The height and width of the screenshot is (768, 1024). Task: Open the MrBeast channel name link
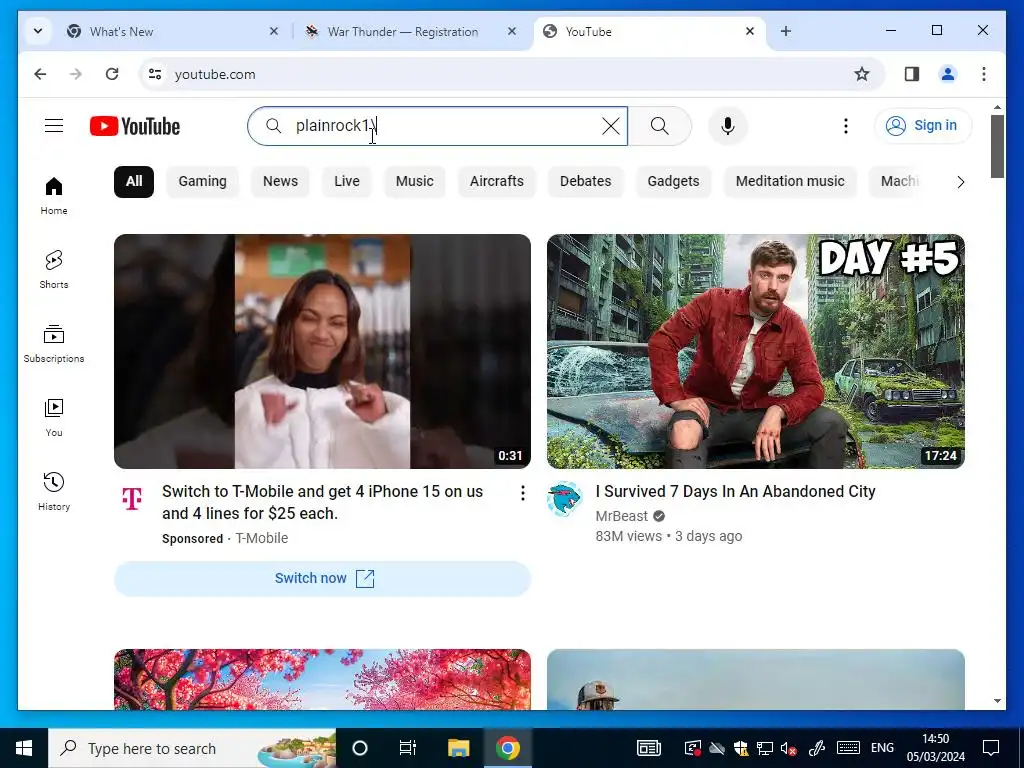(x=622, y=516)
